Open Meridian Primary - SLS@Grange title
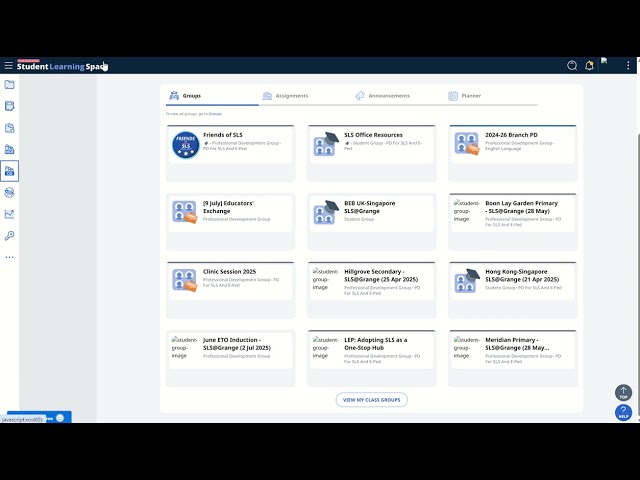 tap(517, 344)
